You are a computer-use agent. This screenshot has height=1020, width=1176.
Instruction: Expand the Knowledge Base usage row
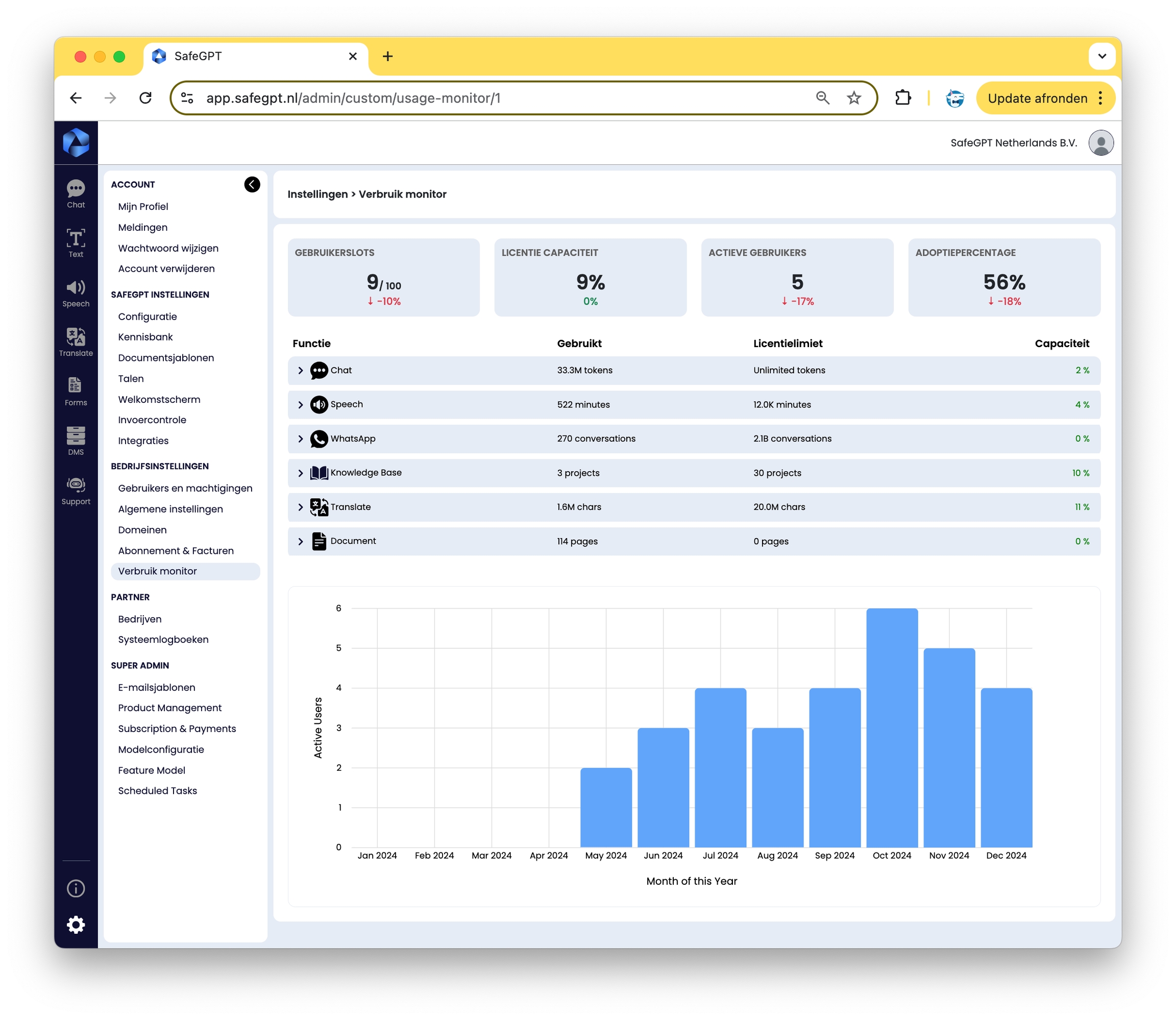tap(301, 473)
